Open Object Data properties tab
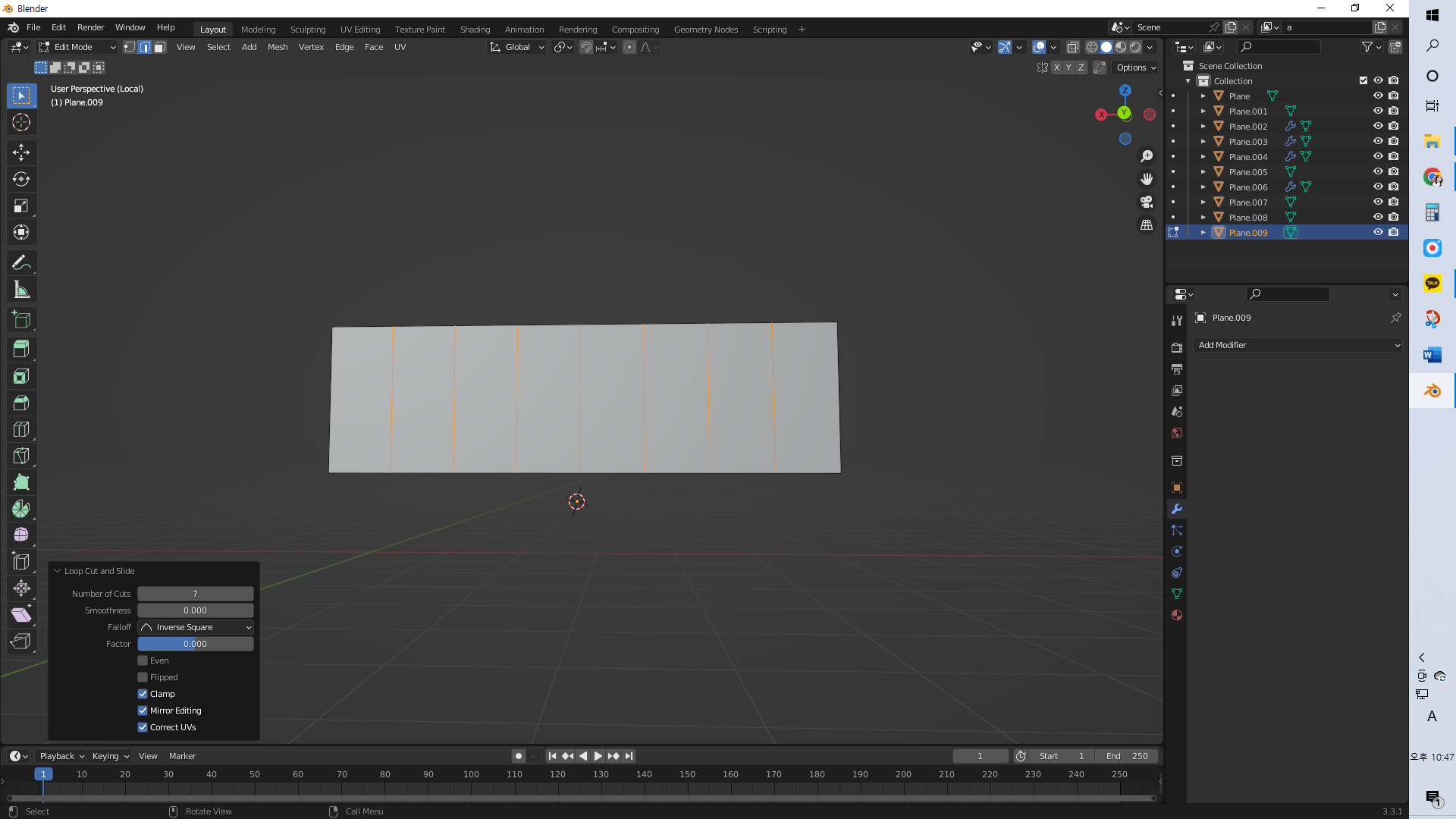 (x=1177, y=594)
